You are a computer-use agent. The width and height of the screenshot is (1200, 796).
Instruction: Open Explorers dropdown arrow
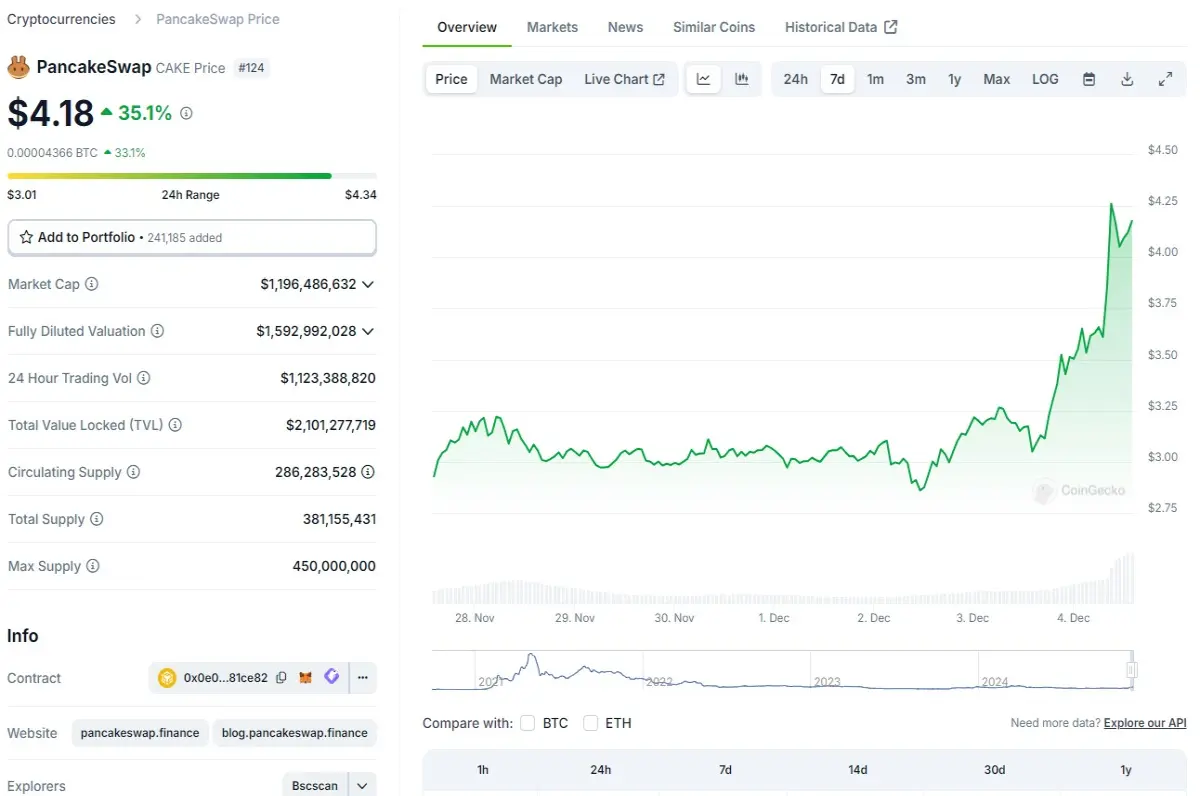(362, 785)
